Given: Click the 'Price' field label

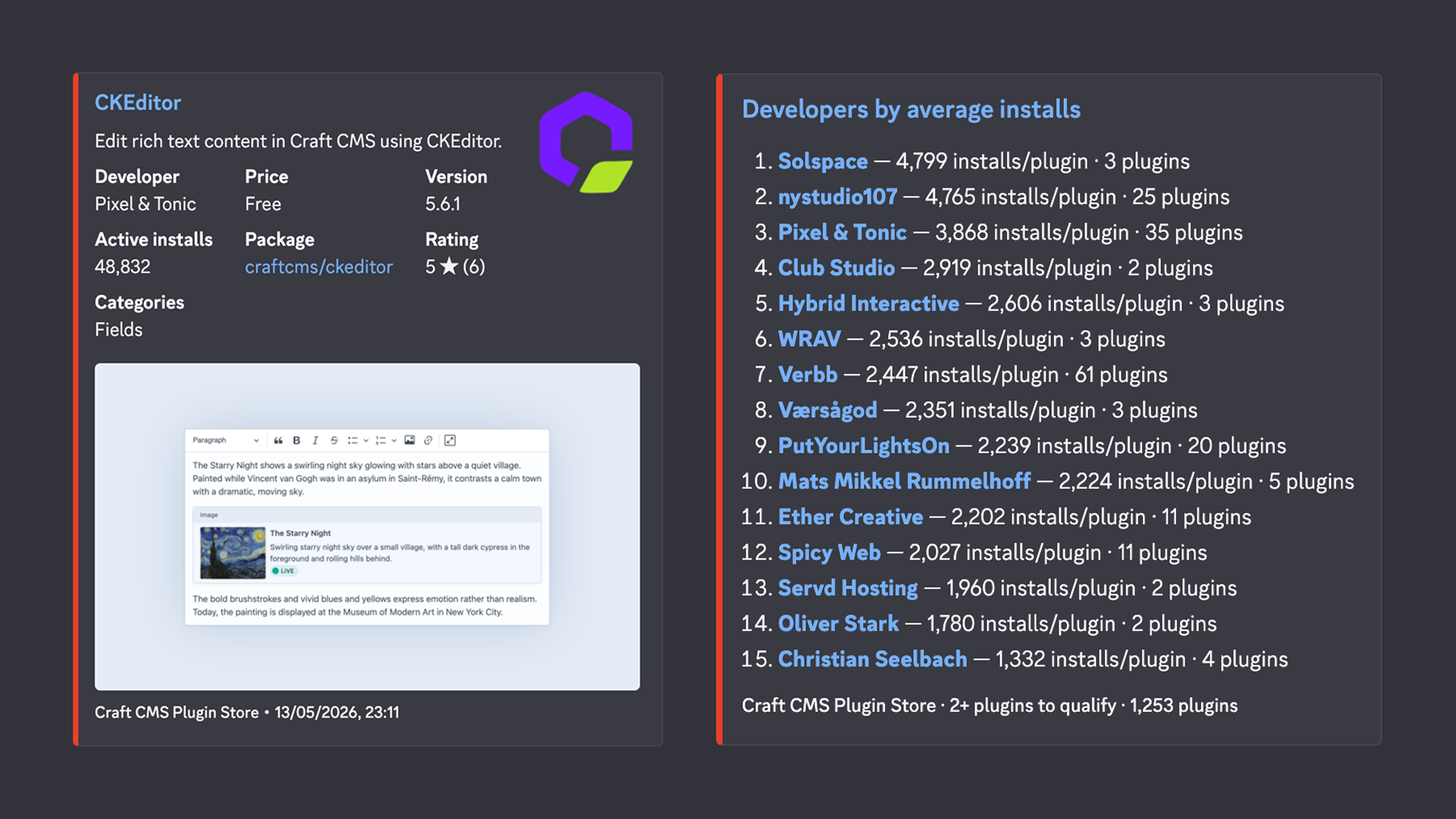Looking at the screenshot, I should tap(266, 177).
